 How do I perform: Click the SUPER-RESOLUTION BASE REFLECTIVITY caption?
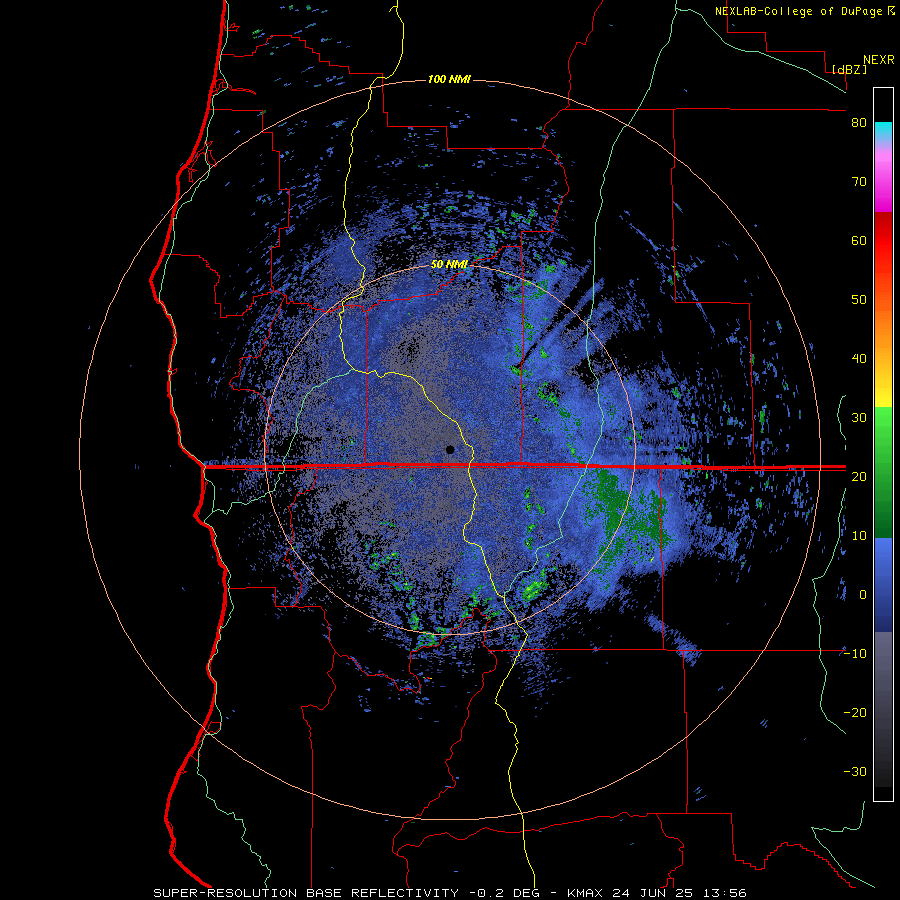coord(306,893)
